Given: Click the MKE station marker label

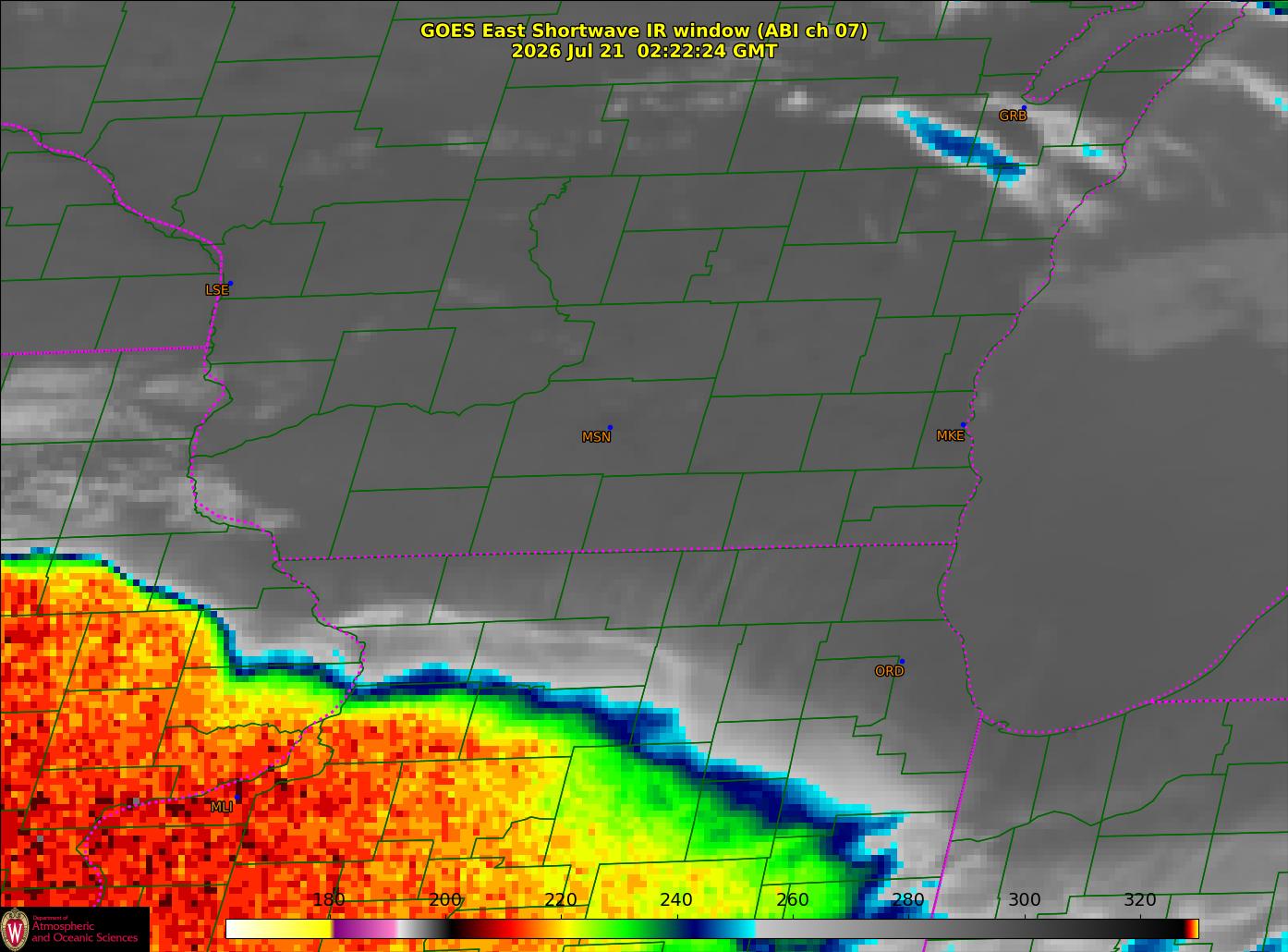Looking at the screenshot, I should tap(950, 435).
